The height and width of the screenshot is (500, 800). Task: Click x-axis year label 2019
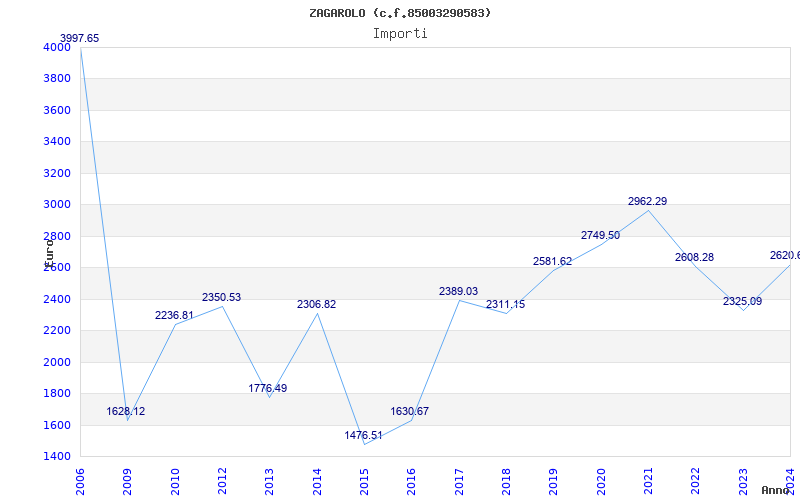click(554, 481)
